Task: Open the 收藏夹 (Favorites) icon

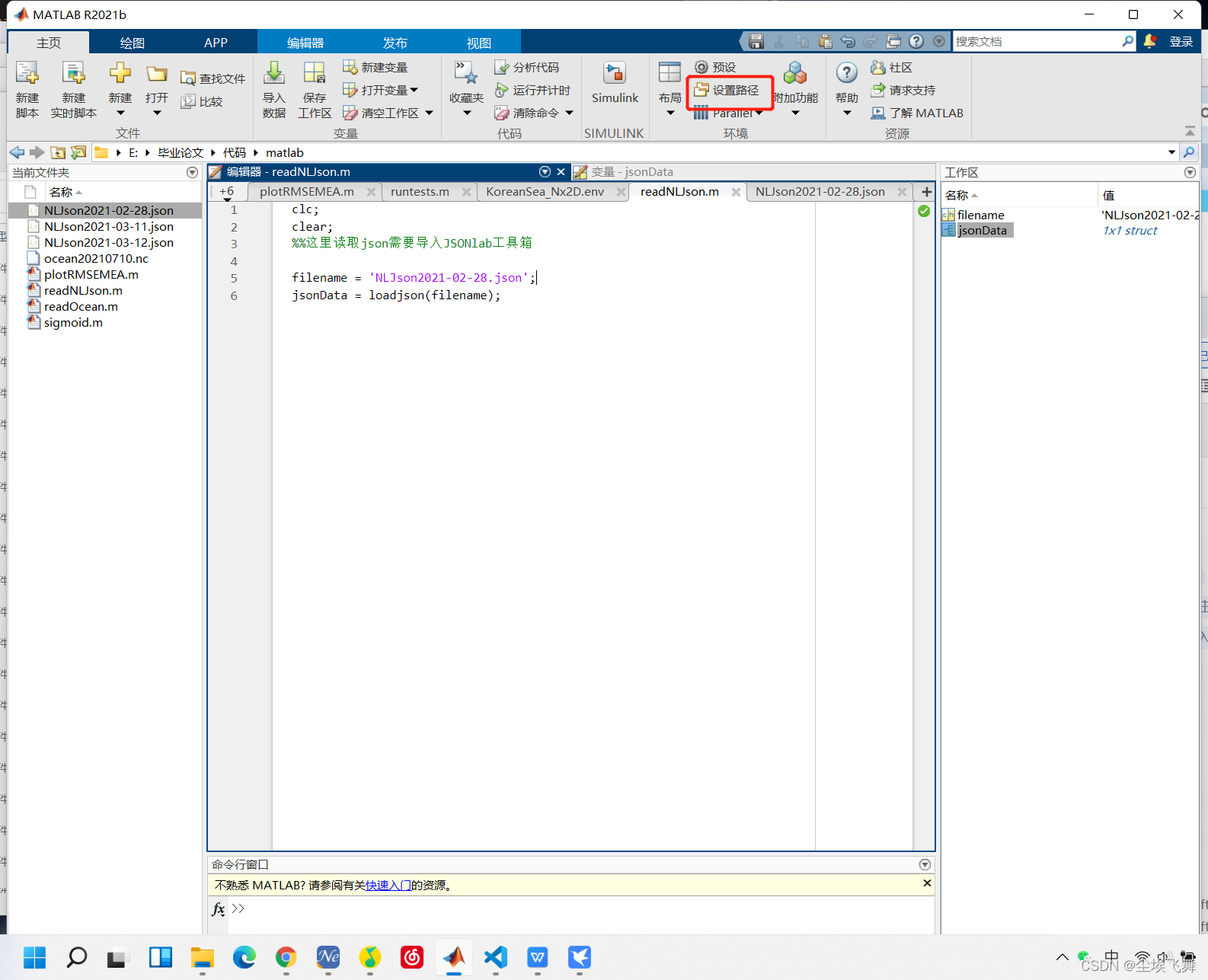Action: 466,74
